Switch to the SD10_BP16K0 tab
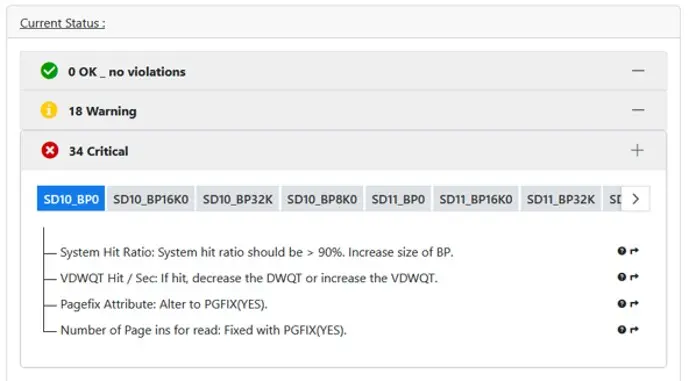689x381 pixels. point(151,199)
